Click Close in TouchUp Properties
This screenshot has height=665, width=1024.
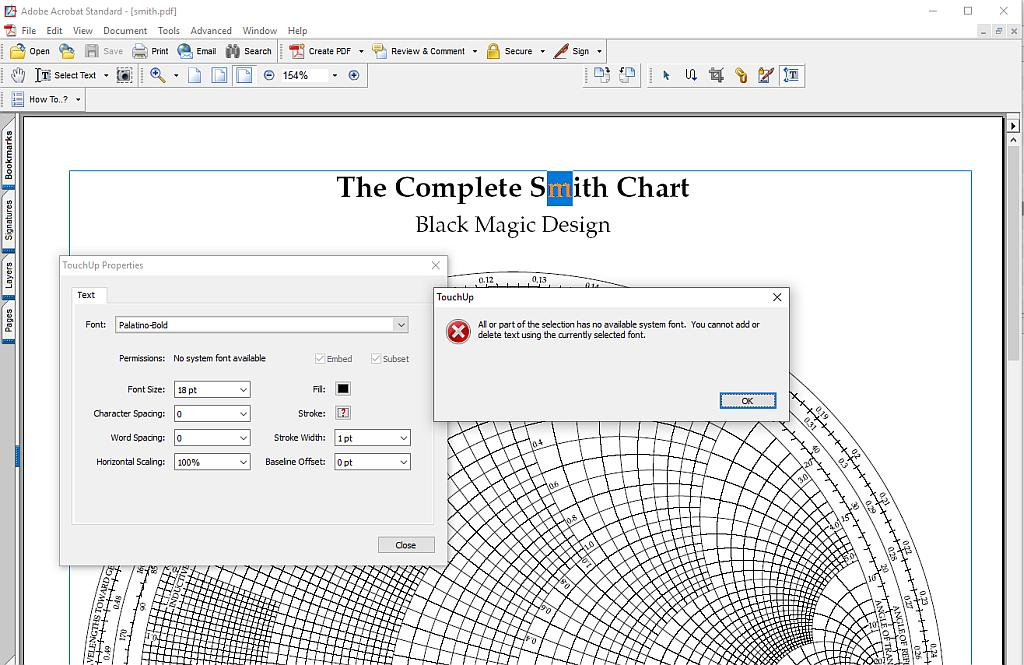tap(406, 545)
